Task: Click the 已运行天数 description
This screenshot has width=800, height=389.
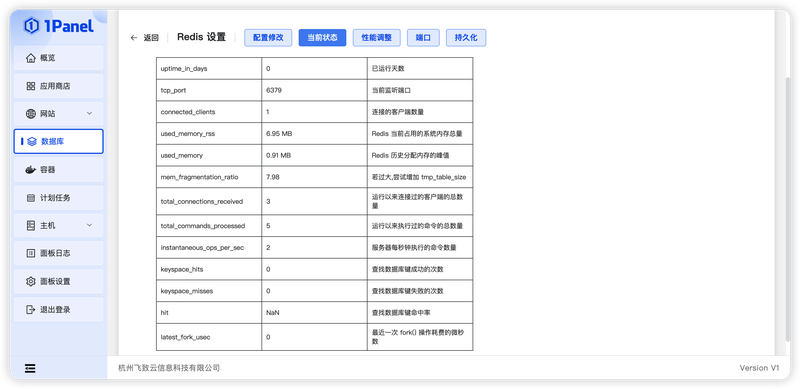Action: pyautogui.click(x=388, y=68)
